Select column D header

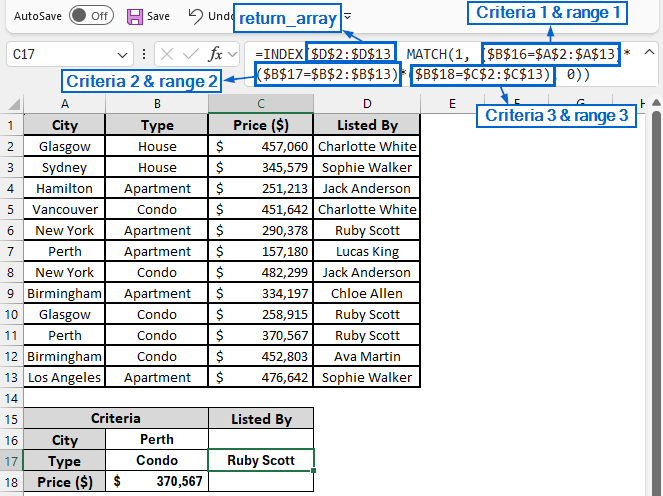click(366, 103)
